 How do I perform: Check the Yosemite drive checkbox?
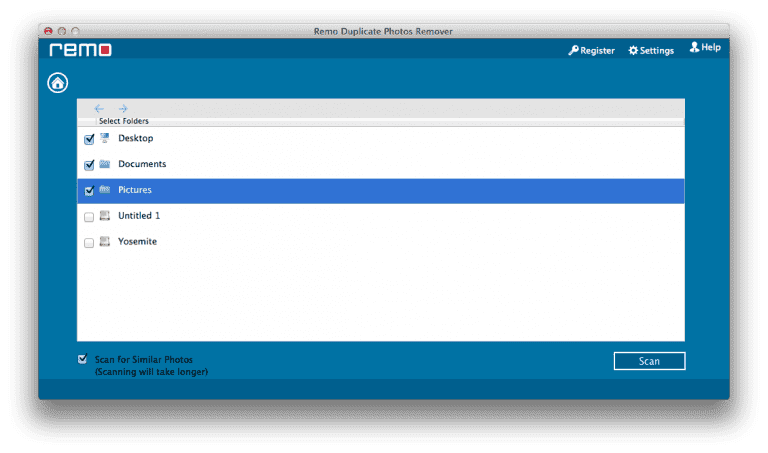click(89, 243)
